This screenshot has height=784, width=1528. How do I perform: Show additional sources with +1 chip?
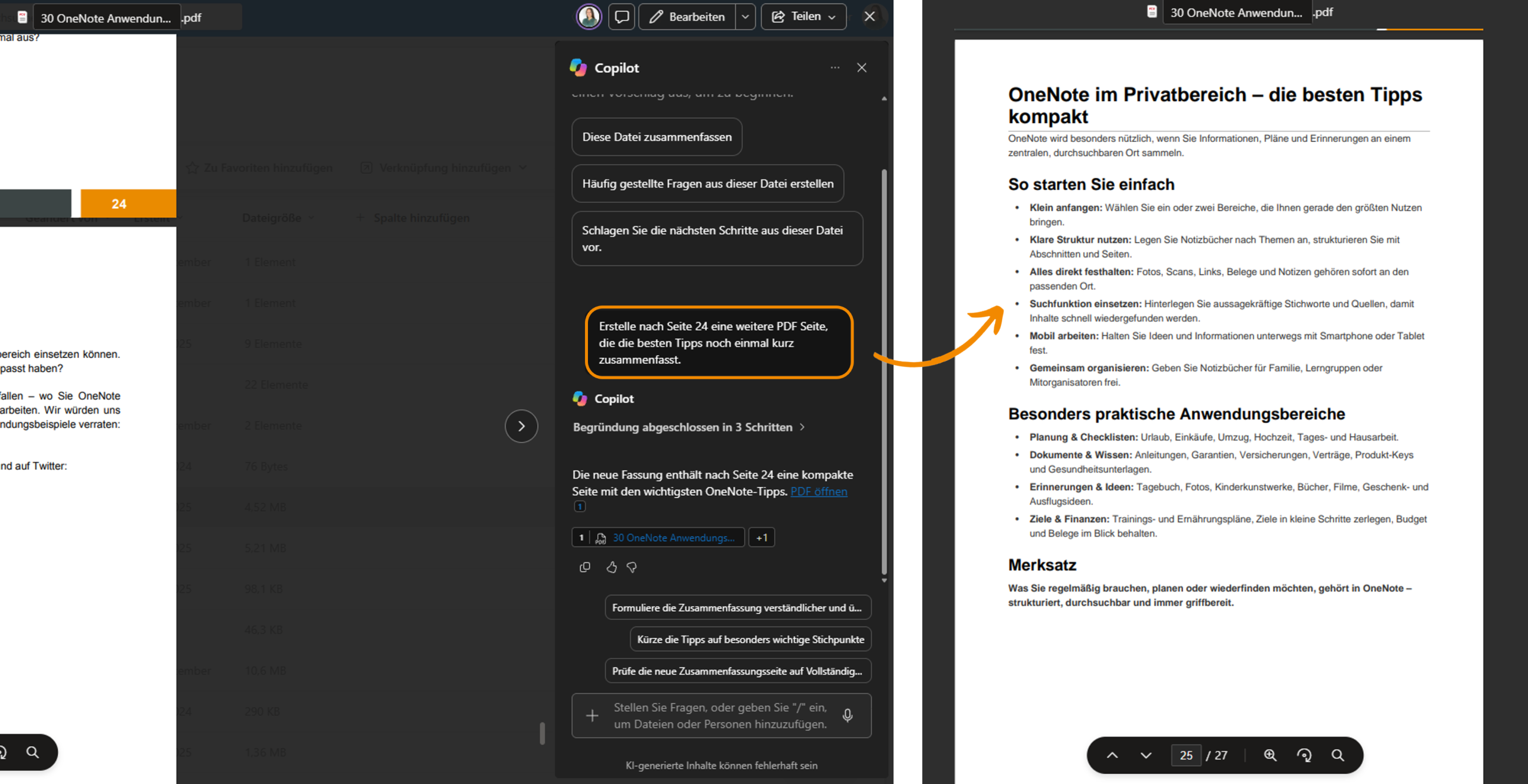point(761,538)
